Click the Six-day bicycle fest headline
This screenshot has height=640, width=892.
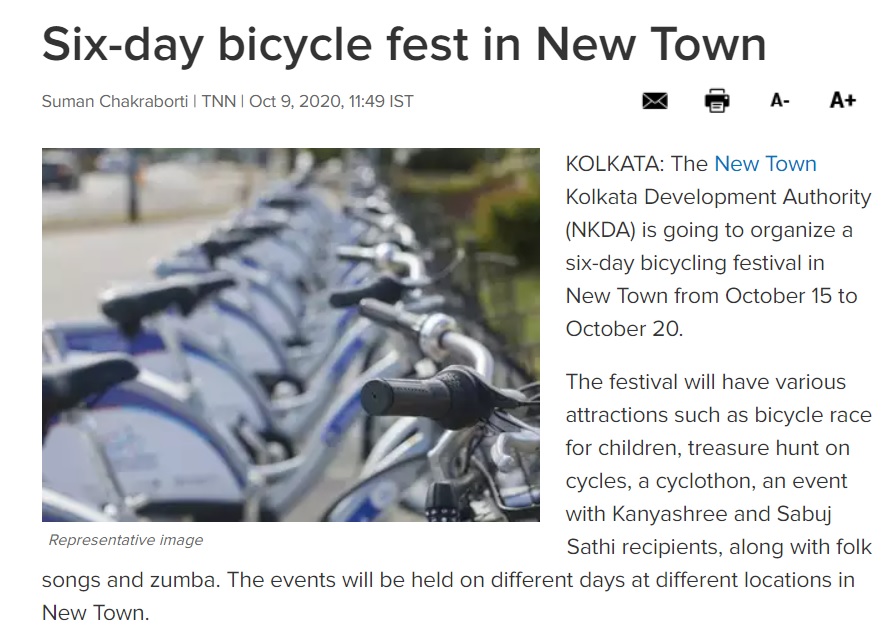click(x=403, y=44)
